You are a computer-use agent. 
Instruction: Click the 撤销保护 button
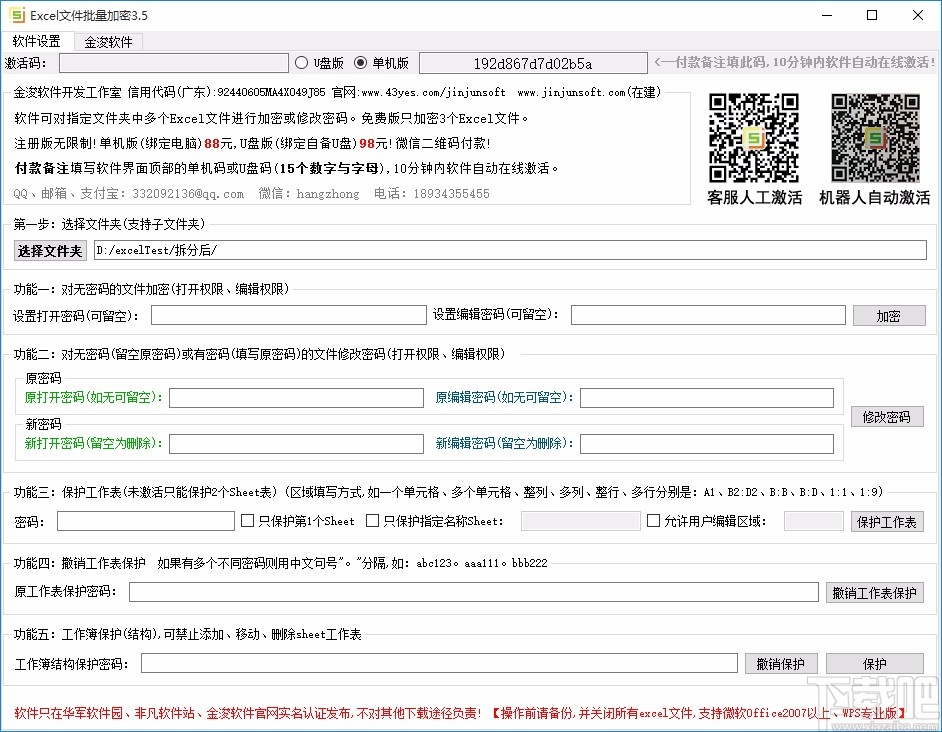coord(781,663)
